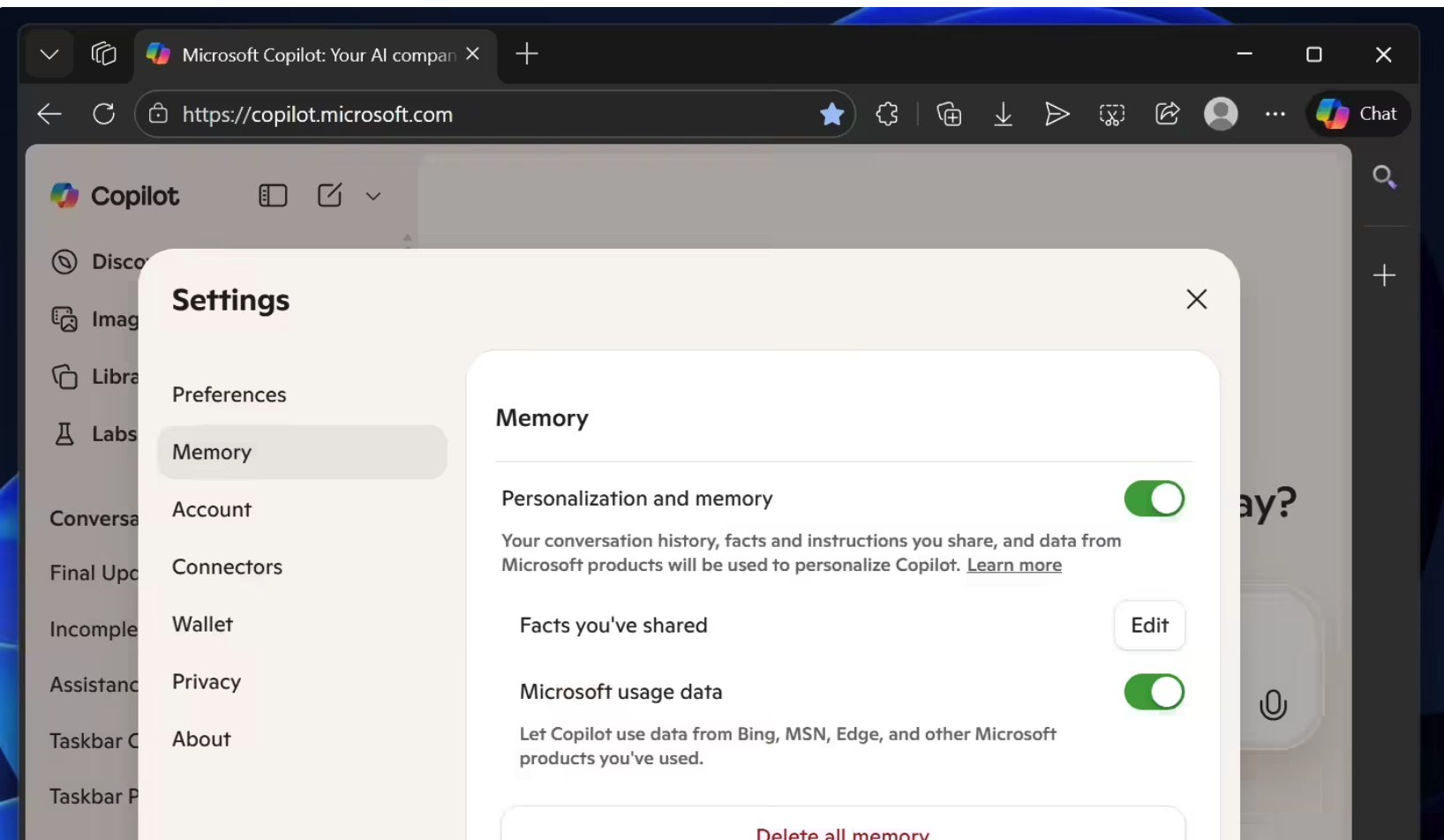Add a sidebar app with the plus icon
Image resolution: width=1444 pixels, height=840 pixels.
[1384, 275]
